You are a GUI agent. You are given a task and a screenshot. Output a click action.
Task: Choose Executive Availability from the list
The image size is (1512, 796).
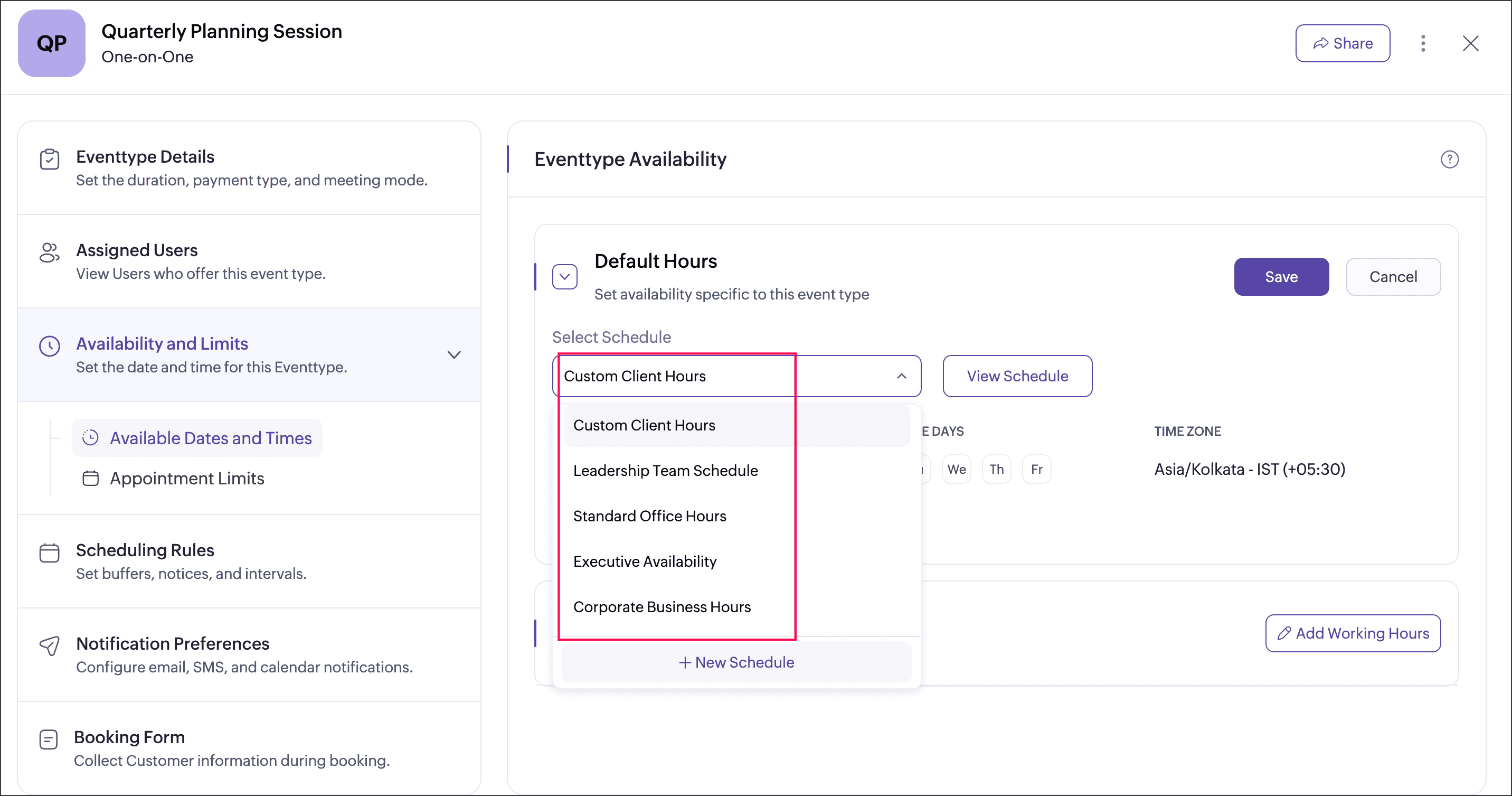[x=645, y=561]
